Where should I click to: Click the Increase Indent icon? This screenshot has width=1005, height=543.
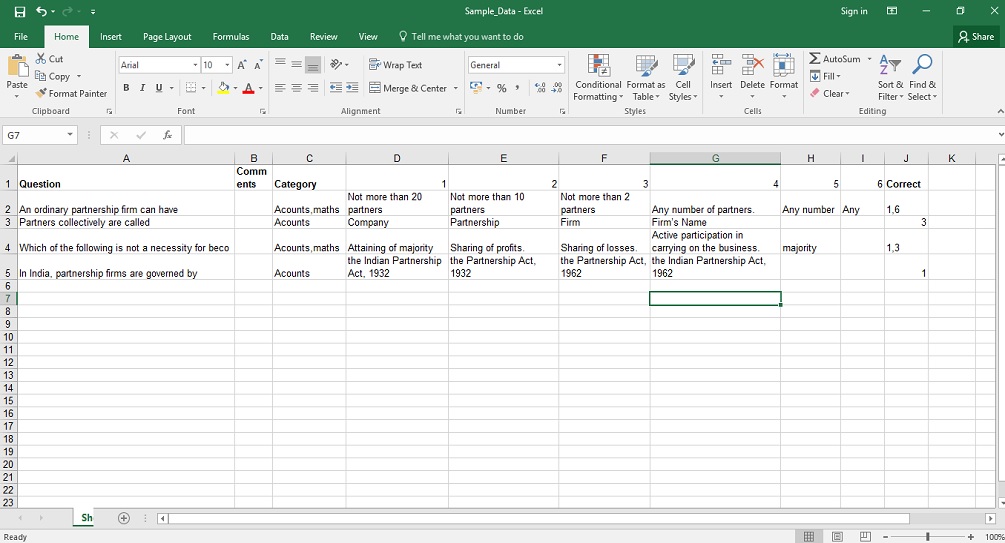(x=353, y=88)
